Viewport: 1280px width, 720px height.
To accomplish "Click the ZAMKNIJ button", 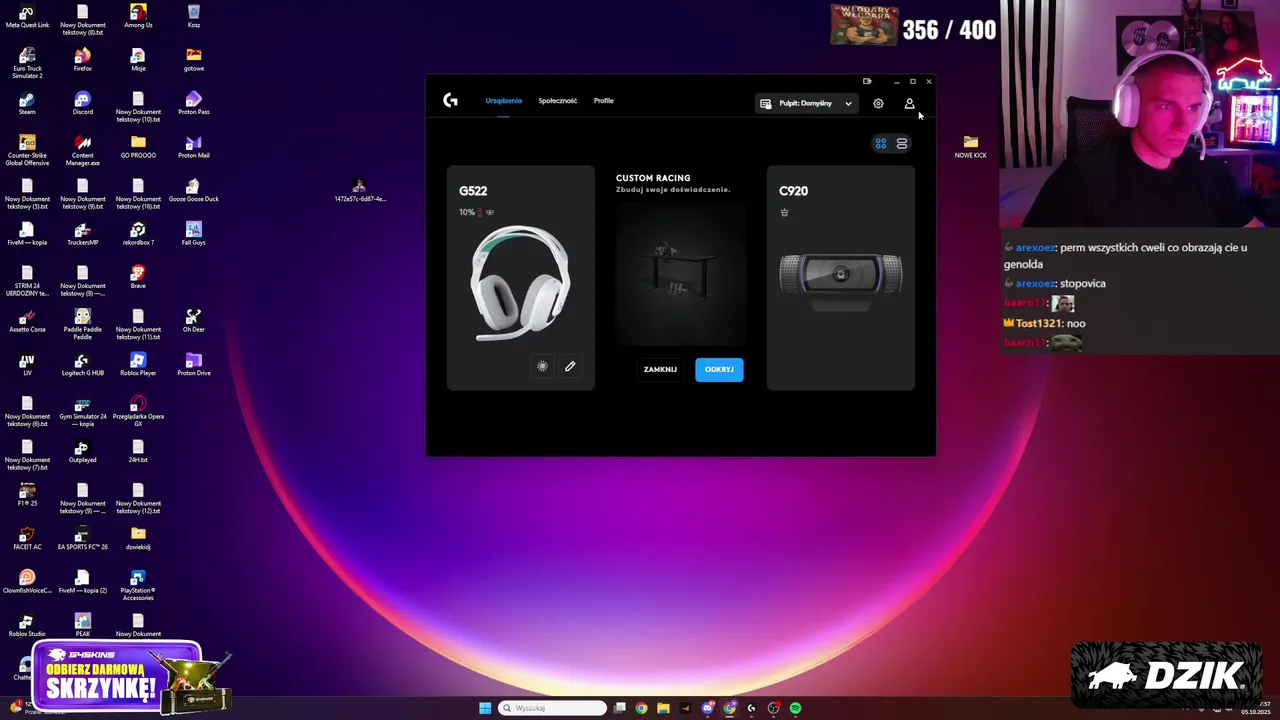I will (x=660, y=369).
